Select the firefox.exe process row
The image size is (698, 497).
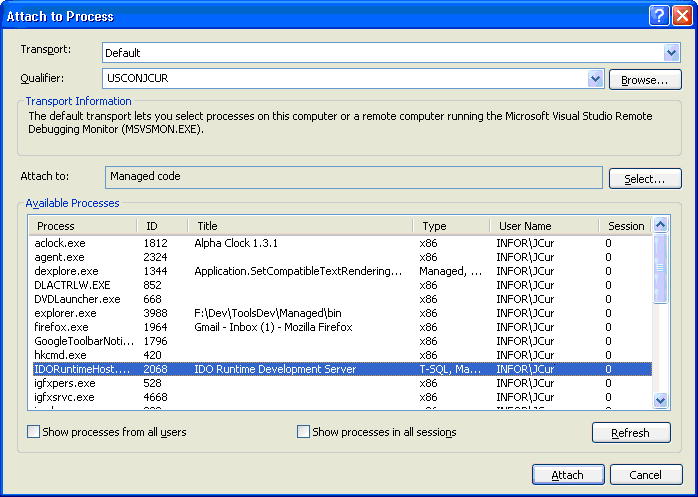[62, 327]
